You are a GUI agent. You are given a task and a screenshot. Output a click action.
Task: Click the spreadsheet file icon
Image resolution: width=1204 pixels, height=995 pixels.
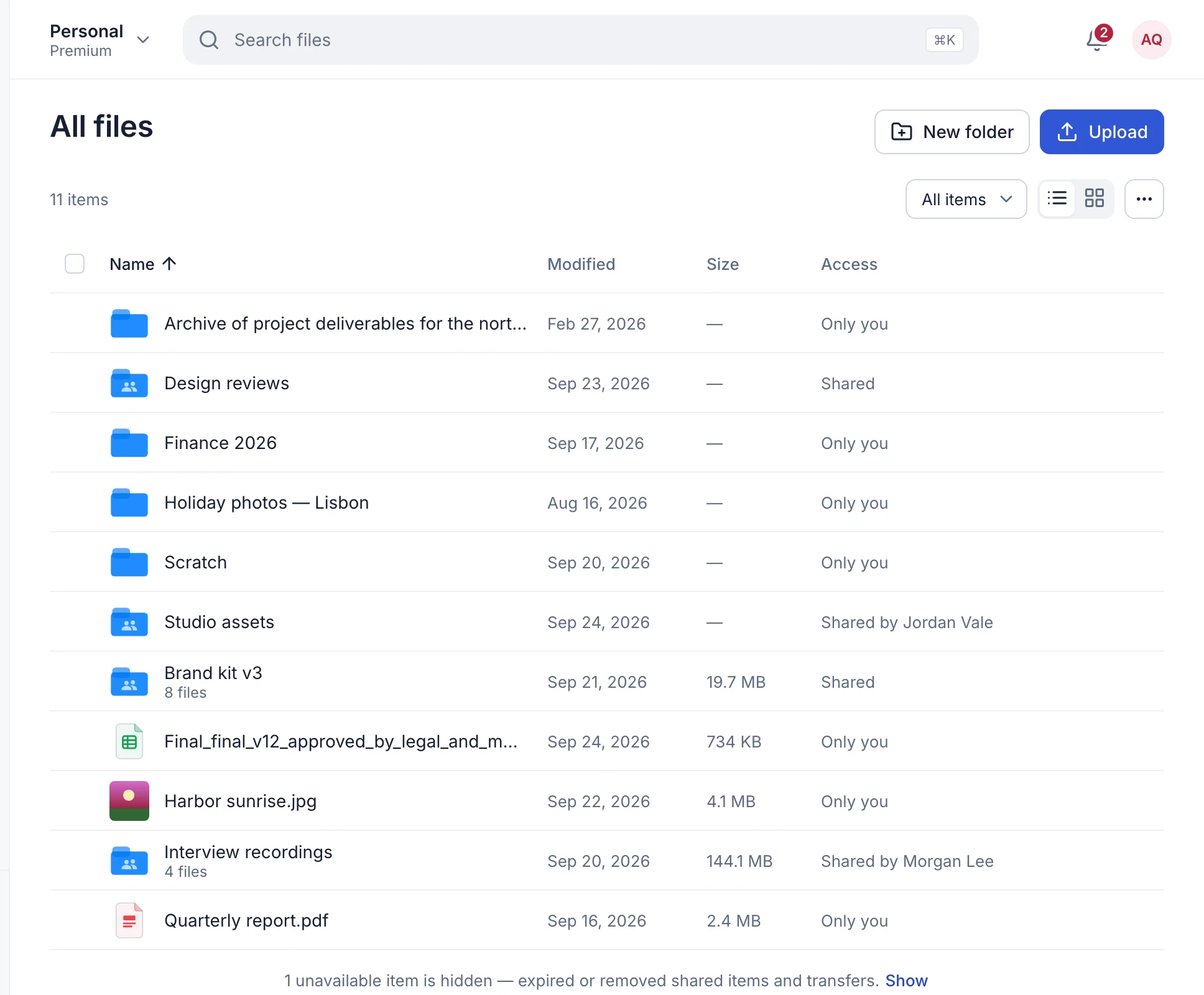pyautogui.click(x=129, y=741)
